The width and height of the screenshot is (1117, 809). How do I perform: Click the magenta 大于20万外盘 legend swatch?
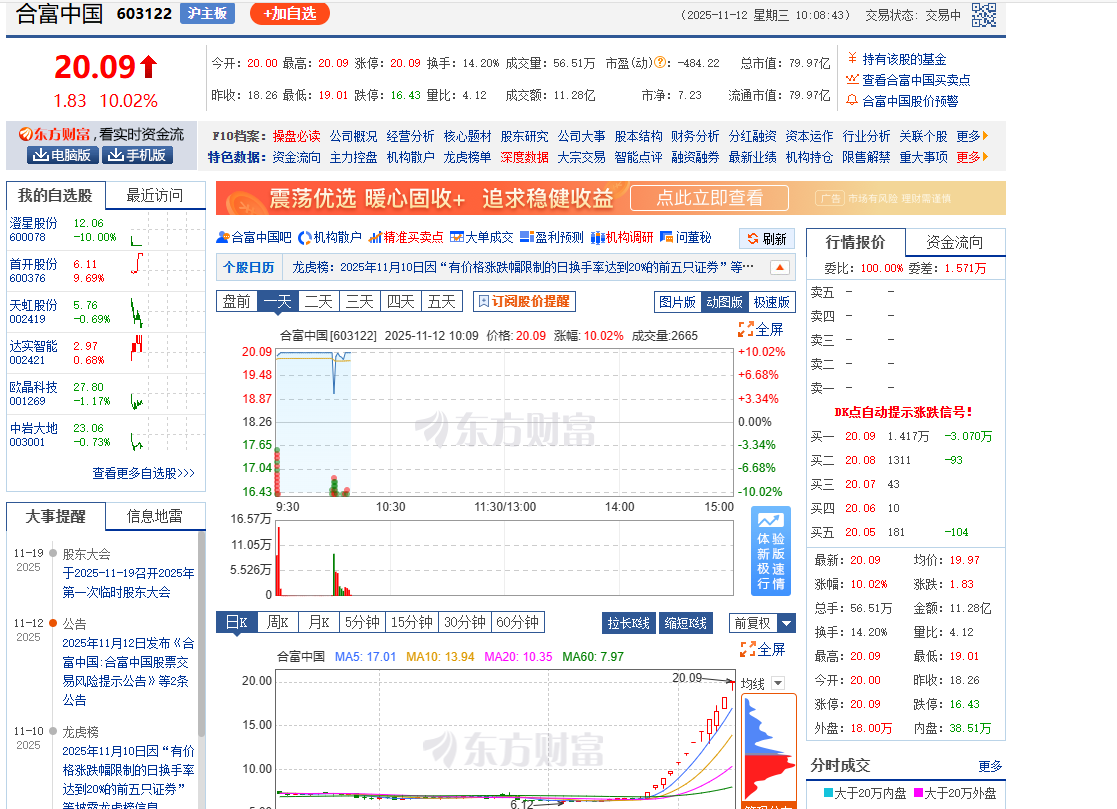point(918,792)
